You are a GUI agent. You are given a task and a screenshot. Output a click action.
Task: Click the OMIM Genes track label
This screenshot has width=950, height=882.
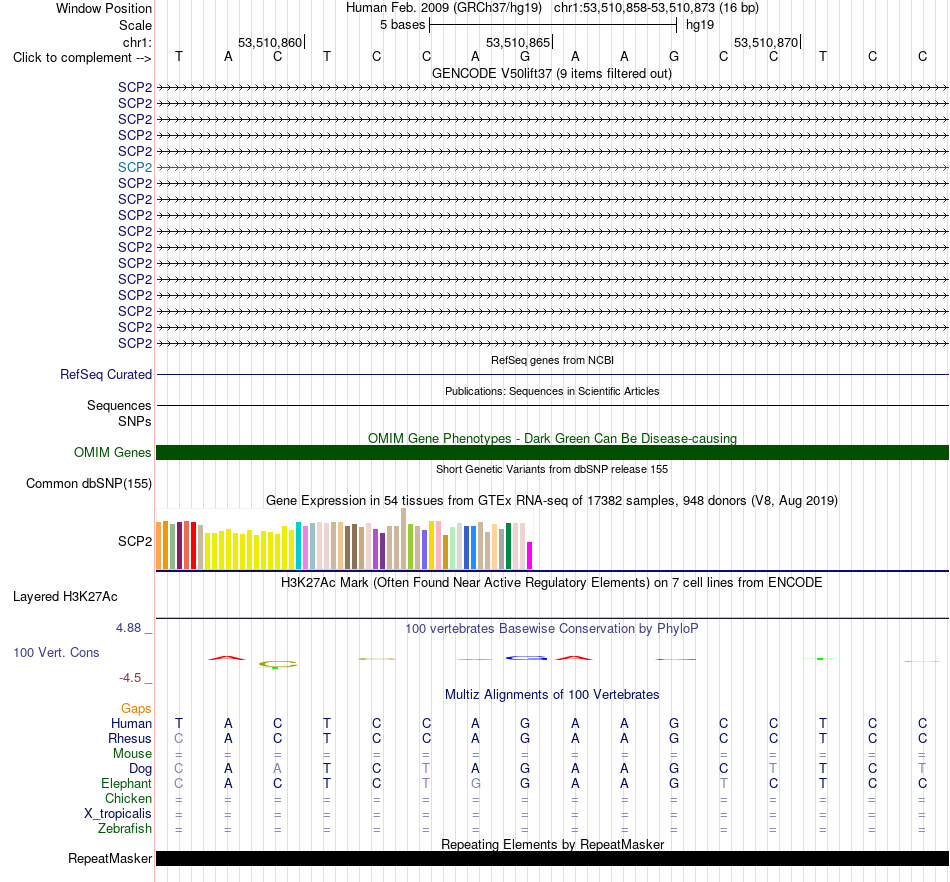pos(113,453)
